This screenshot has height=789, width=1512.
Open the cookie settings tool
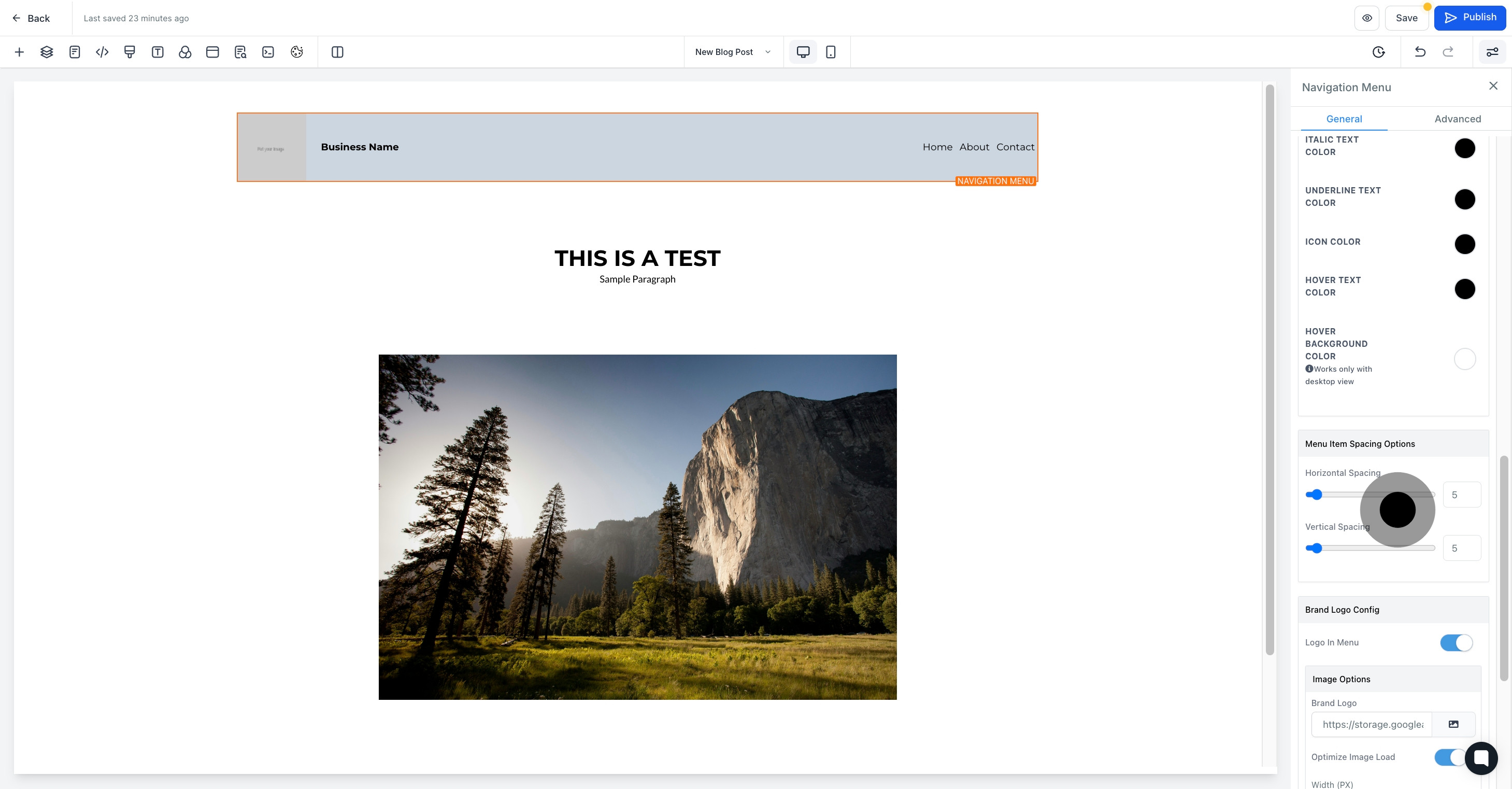click(296, 52)
